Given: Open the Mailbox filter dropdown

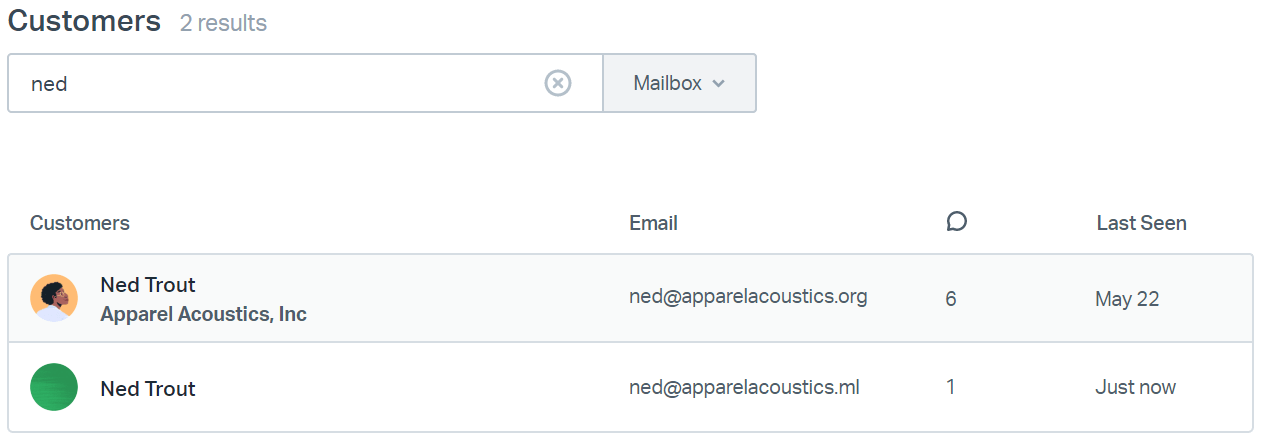Looking at the screenshot, I should pyautogui.click(x=679, y=83).
